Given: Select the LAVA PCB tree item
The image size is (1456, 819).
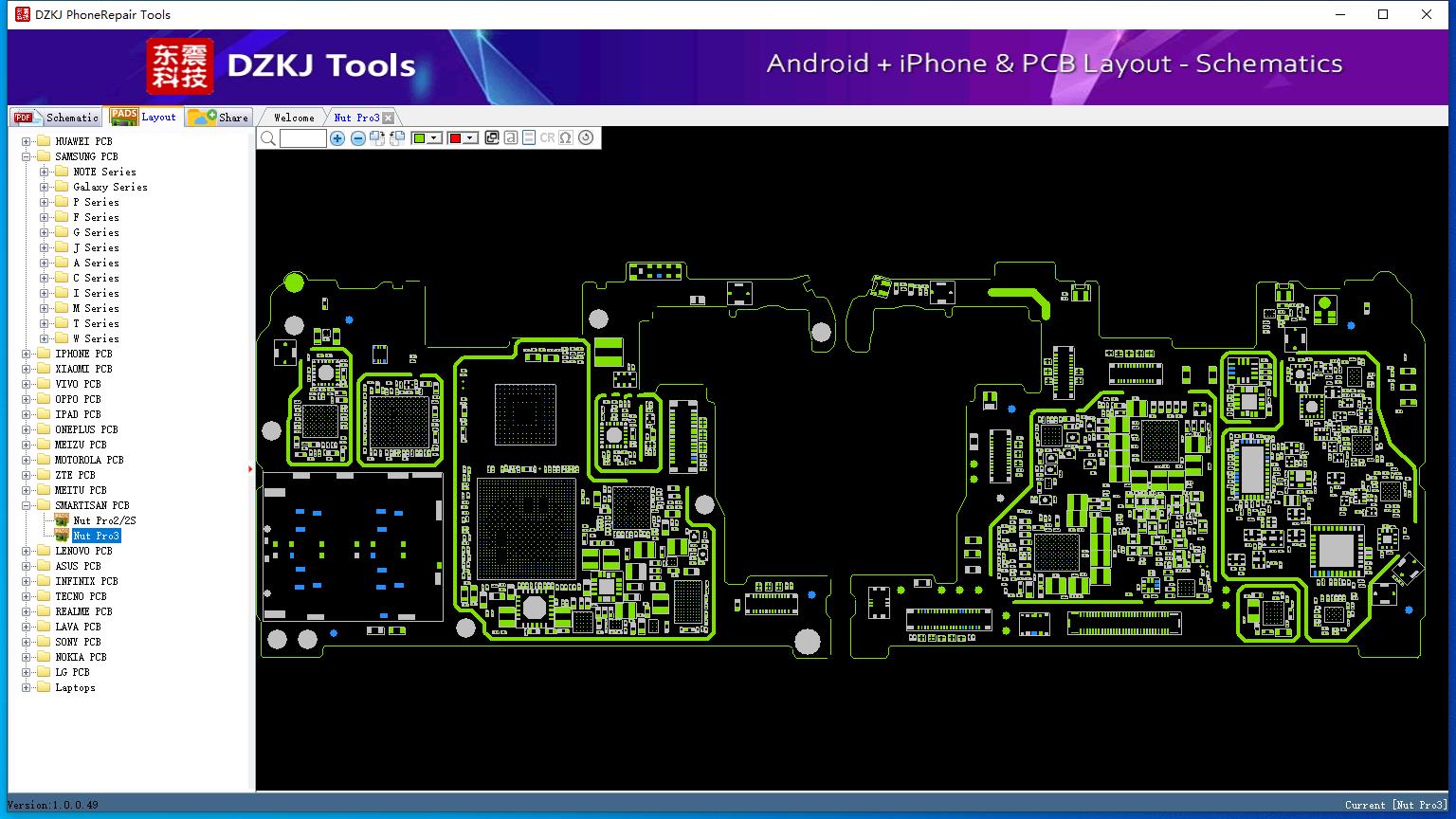Looking at the screenshot, I should point(78,627).
